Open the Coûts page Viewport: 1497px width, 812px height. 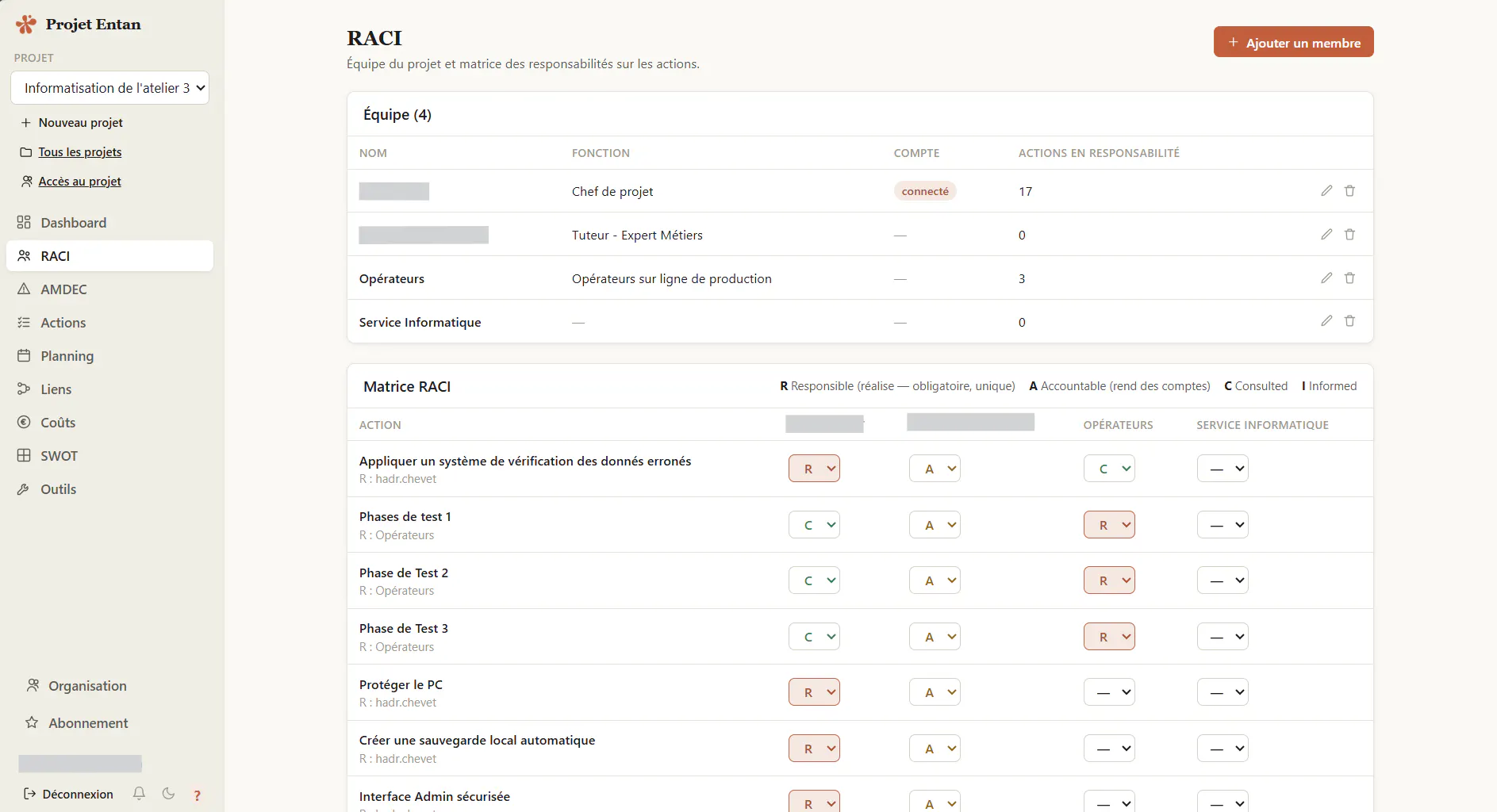[109, 423]
